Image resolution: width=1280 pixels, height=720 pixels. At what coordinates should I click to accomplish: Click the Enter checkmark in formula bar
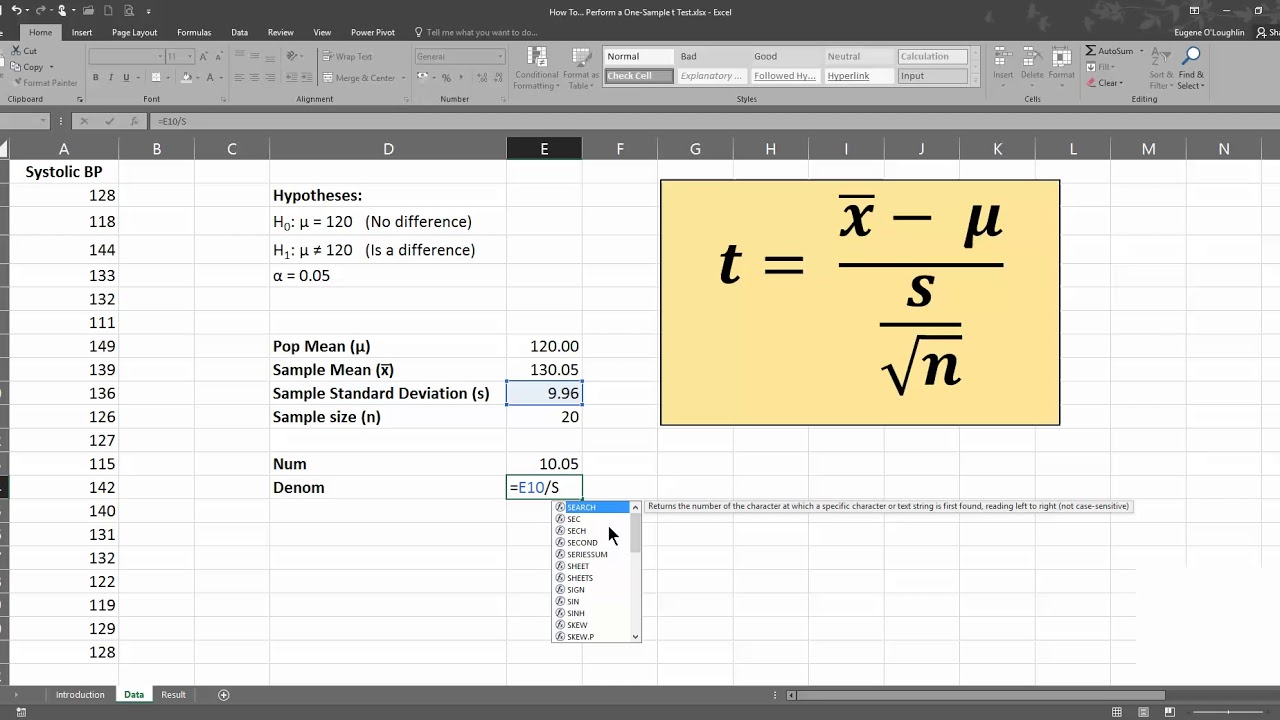click(109, 121)
